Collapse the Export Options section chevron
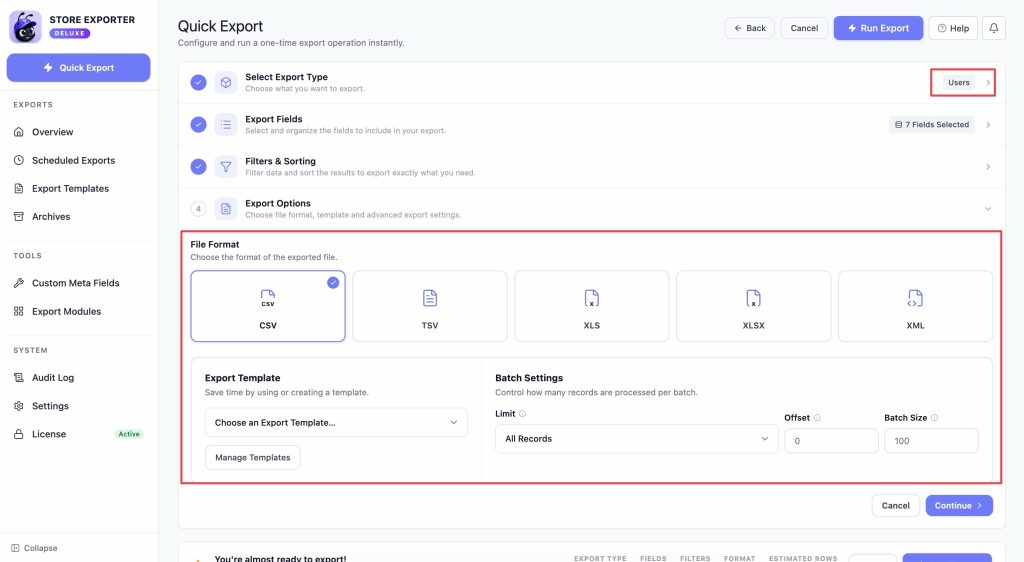The image size is (1024, 562). click(x=988, y=209)
